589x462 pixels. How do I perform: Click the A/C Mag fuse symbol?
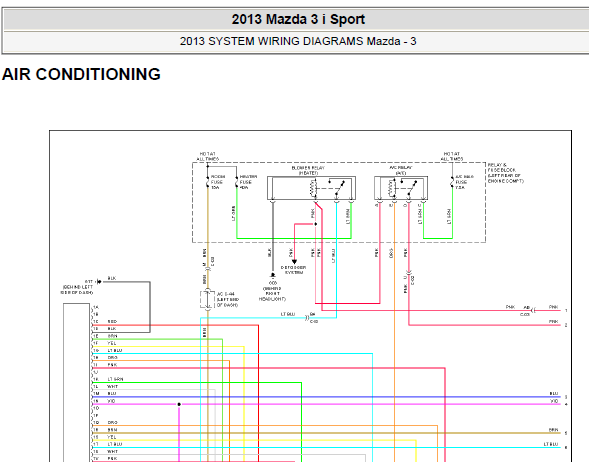452,182
